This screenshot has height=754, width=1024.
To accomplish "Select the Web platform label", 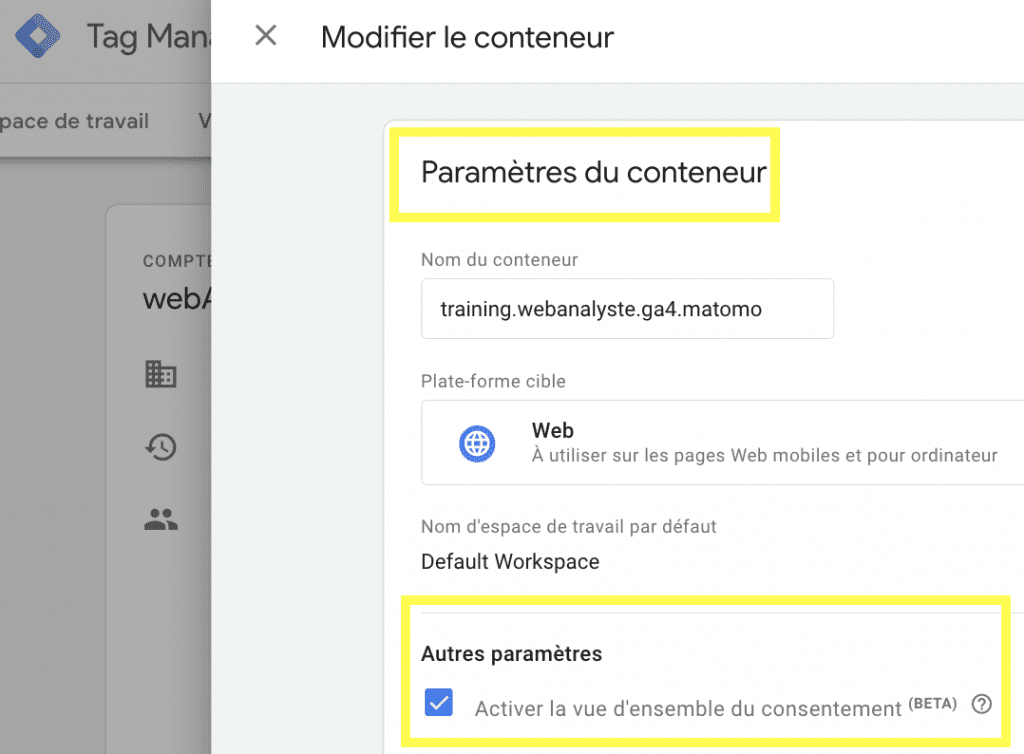I will (x=552, y=430).
